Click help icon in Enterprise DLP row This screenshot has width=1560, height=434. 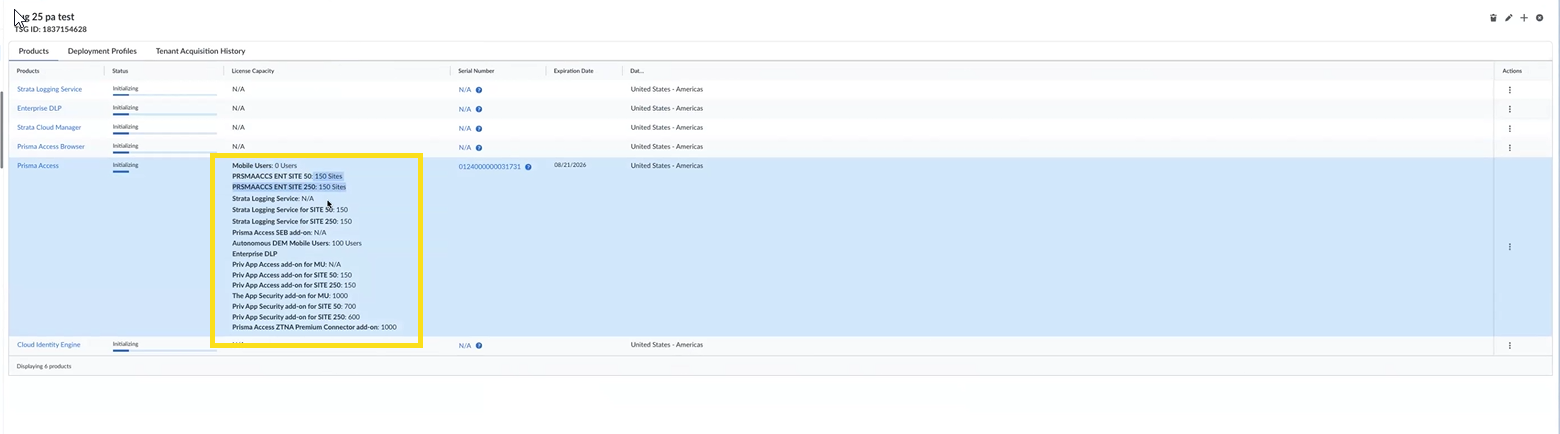pyautogui.click(x=479, y=109)
